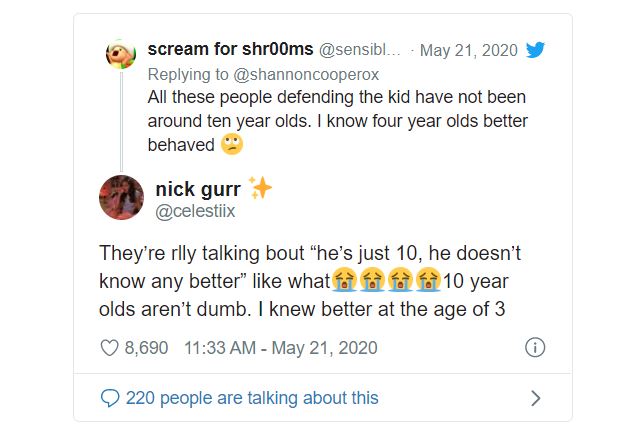Viewport: 629px width, 428px height.
Task: Open '220 people are talking about this'
Action: pos(252,398)
